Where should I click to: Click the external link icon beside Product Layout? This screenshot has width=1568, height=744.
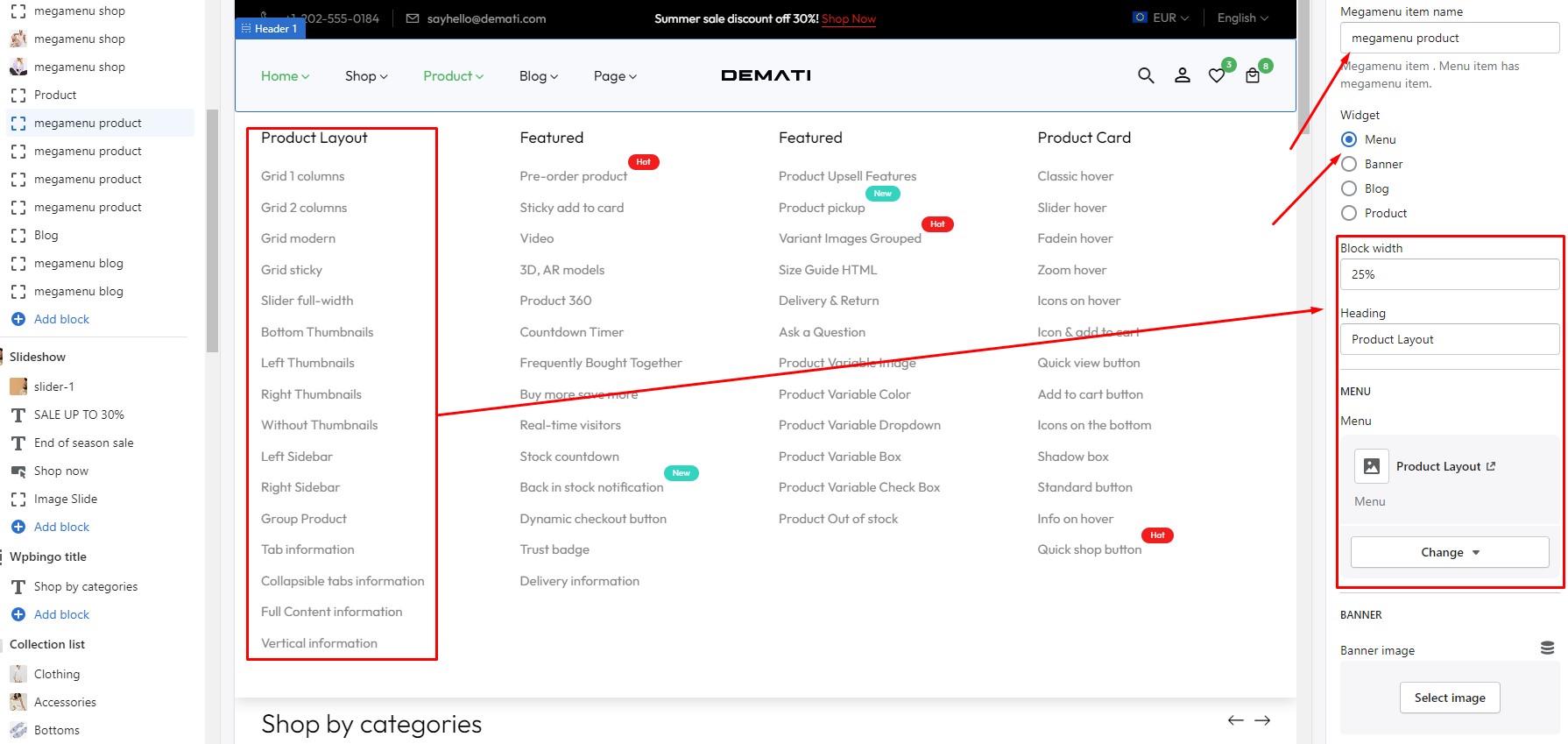[1491, 466]
